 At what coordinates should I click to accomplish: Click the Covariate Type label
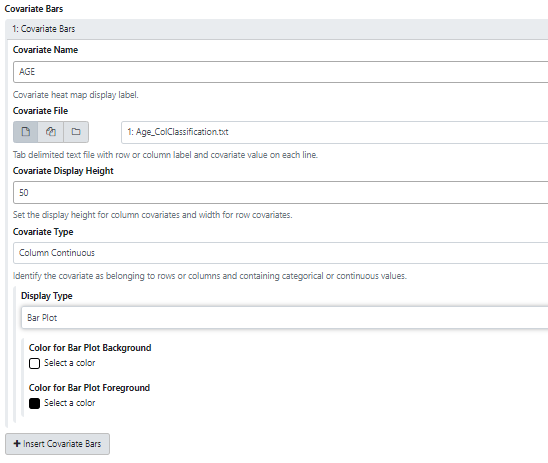click(x=43, y=232)
